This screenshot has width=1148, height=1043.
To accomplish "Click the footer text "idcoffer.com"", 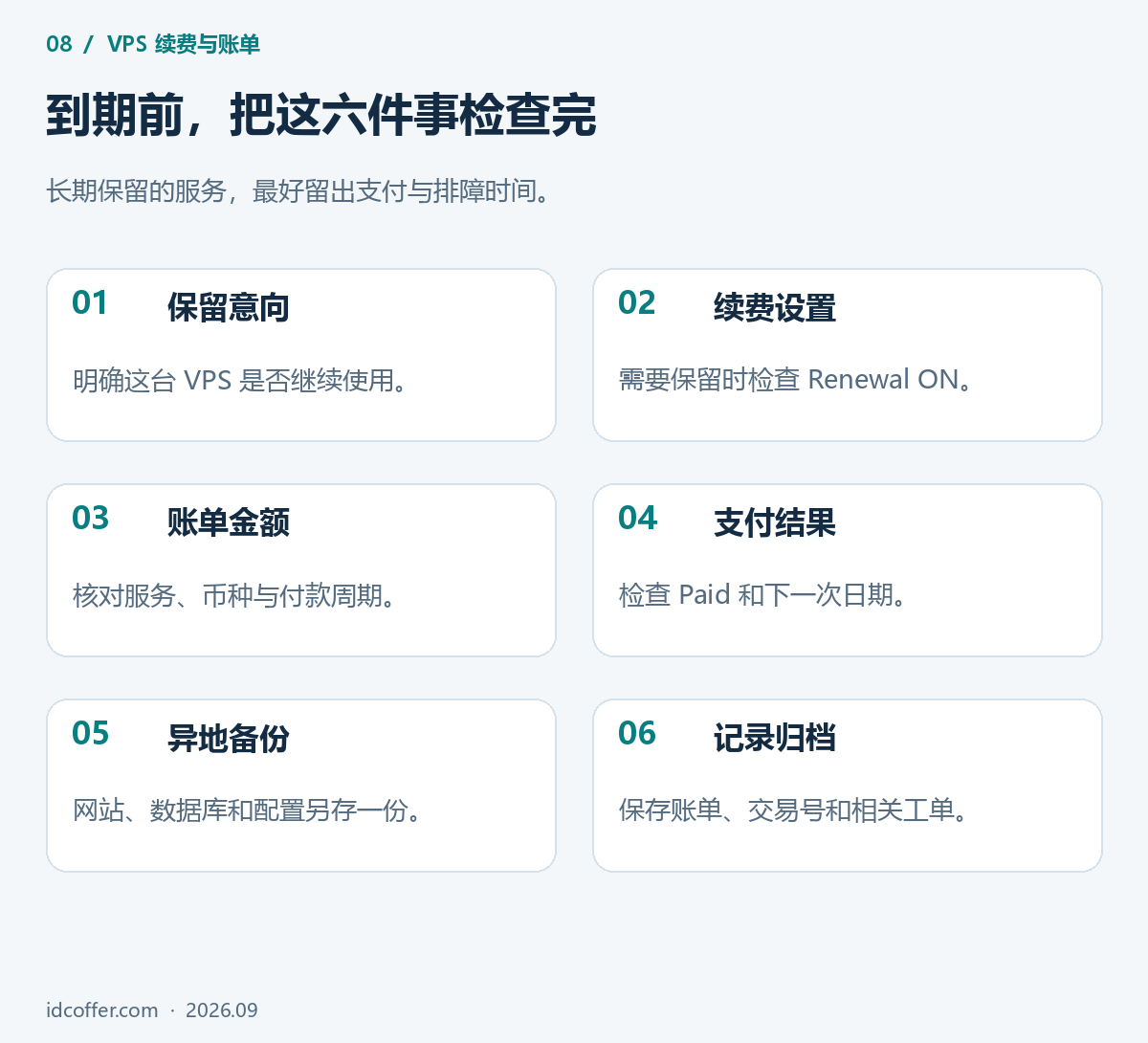I will point(102,1010).
